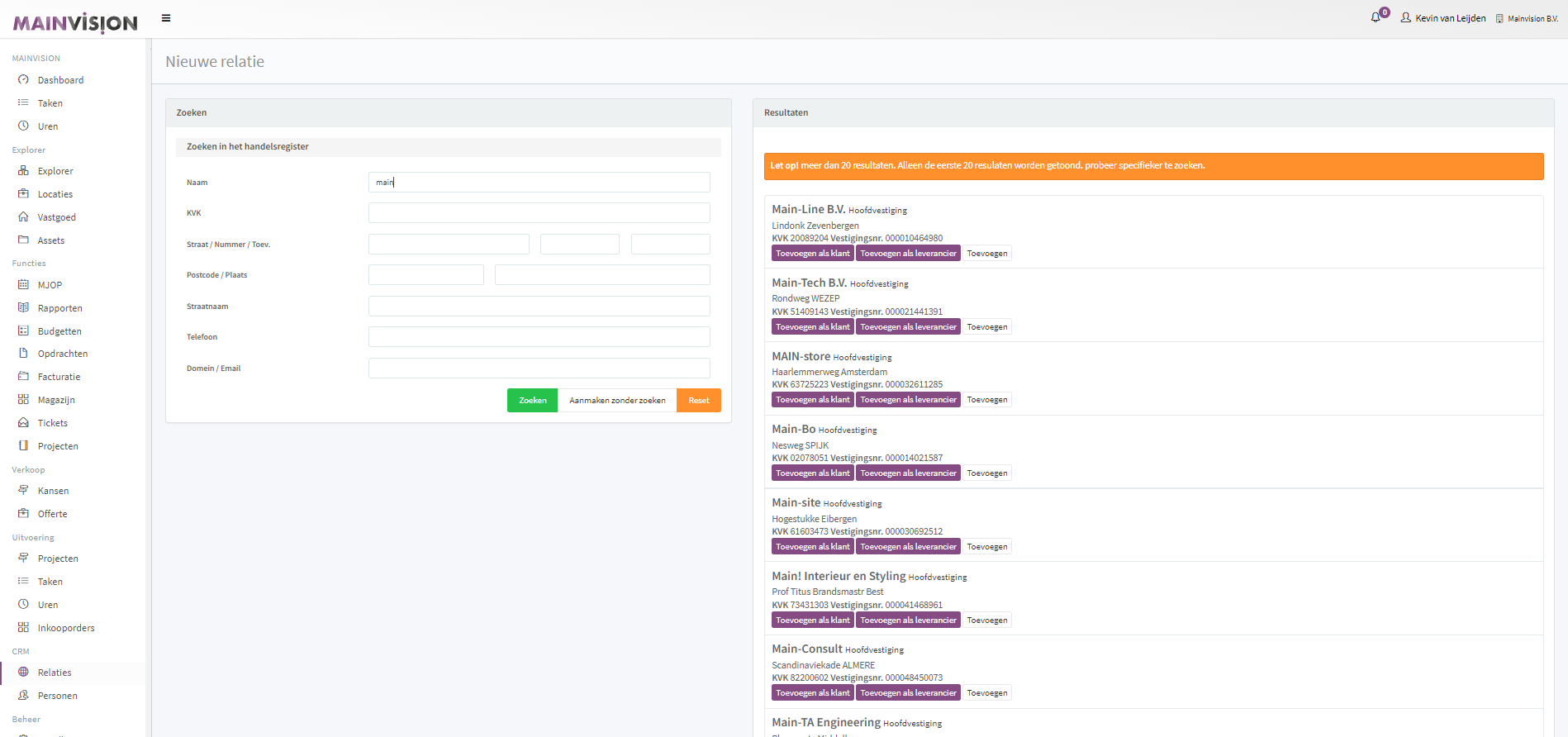Open the Kevin van Leijden user menu
The height and width of the screenshot is (737, 1568).
point(1443,18)
